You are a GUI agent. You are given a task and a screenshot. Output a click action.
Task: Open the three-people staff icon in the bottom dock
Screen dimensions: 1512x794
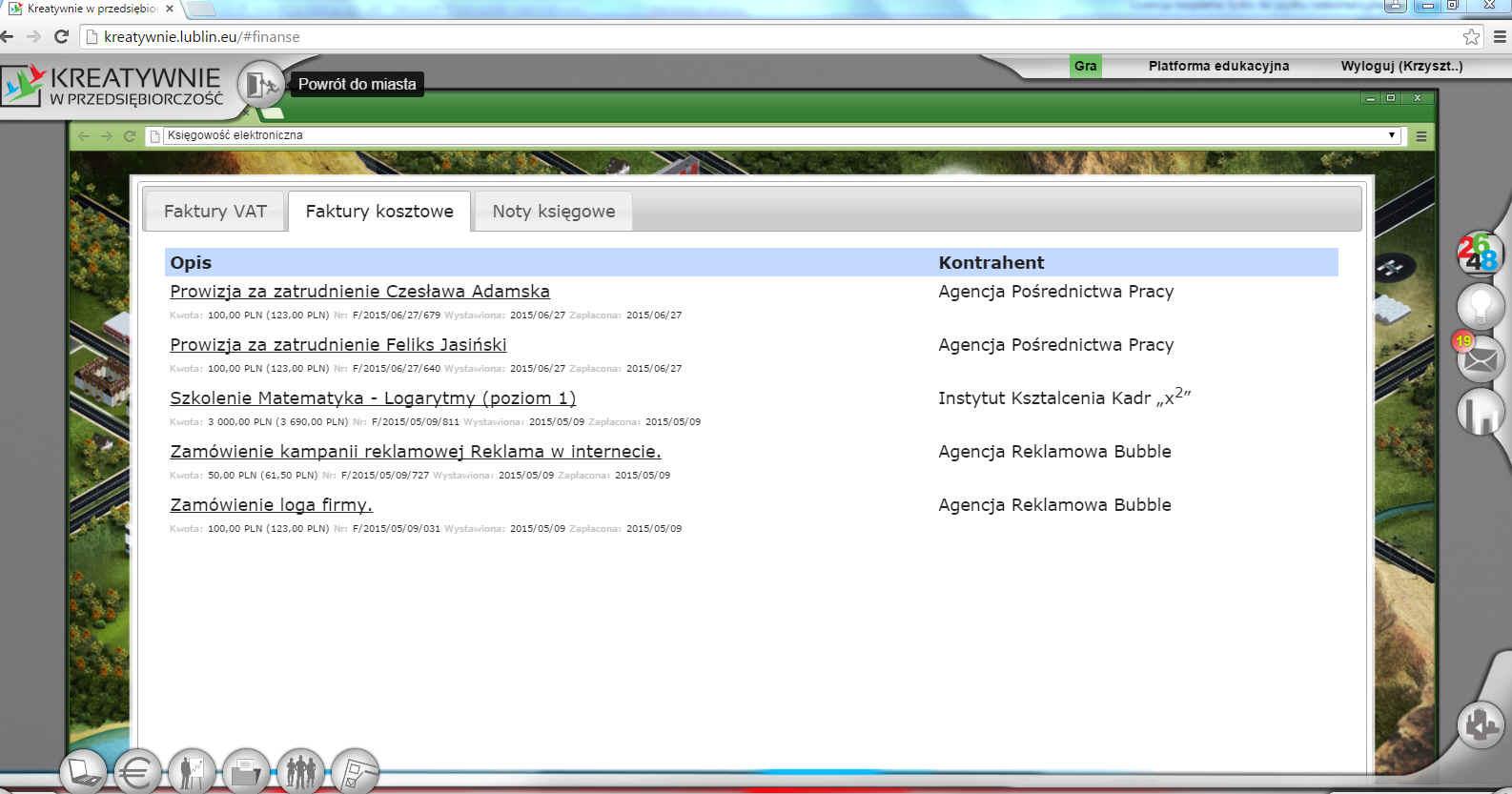point(301,772)
